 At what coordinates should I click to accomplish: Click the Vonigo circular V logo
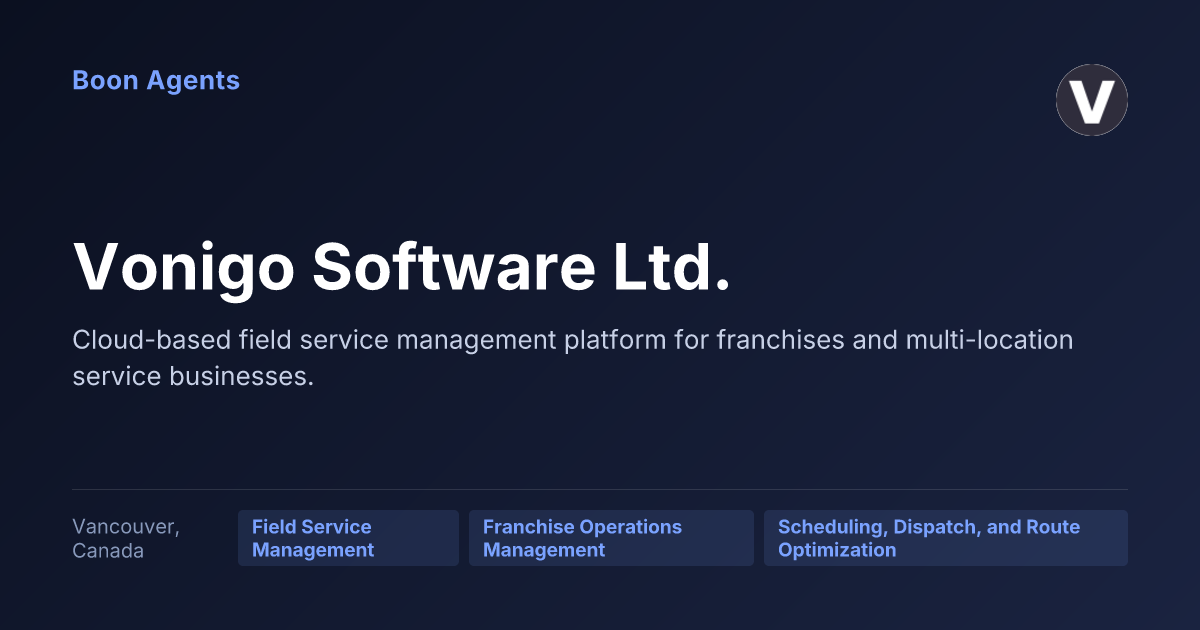pos(1092,100)
